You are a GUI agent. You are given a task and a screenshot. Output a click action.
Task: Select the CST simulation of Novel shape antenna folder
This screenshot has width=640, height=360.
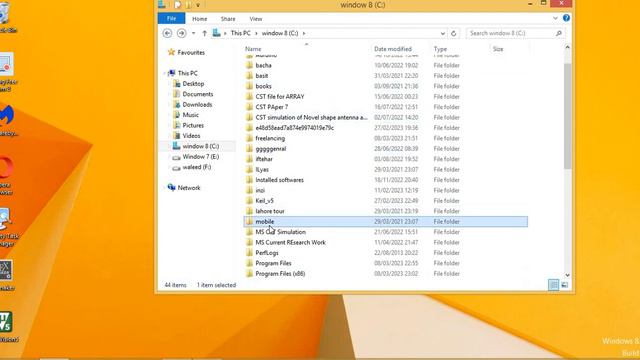coord(311,118)
